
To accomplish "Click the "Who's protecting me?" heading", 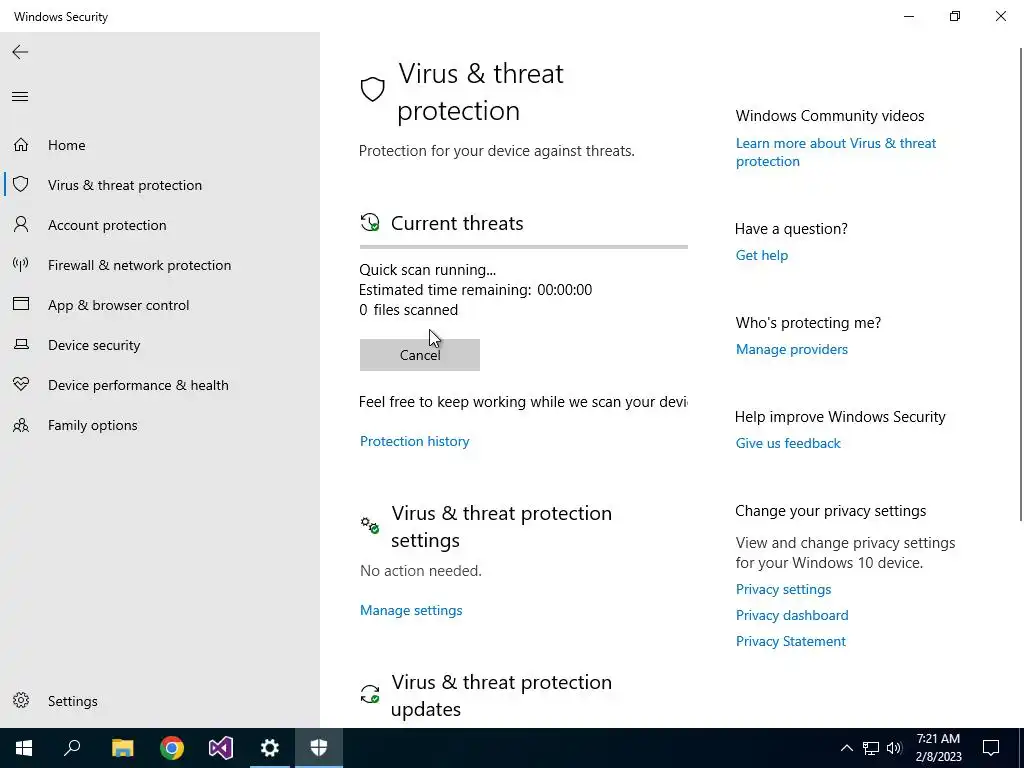I will point(808,323).
